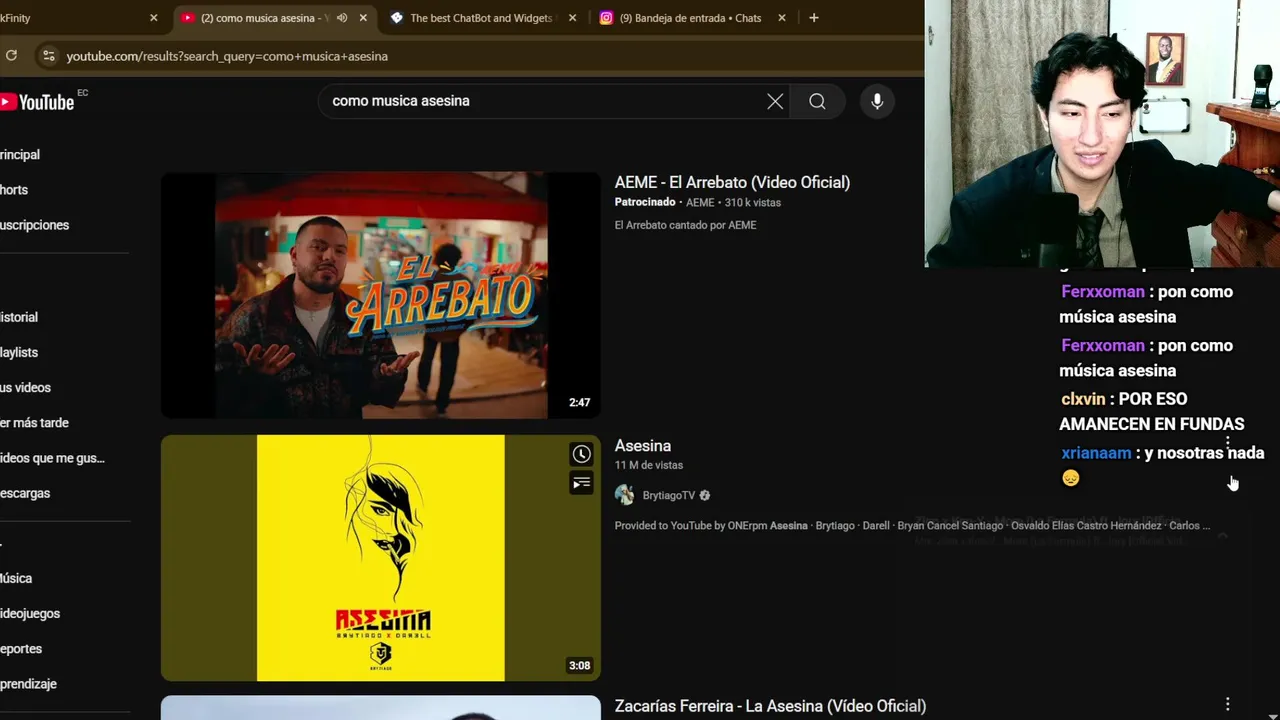This screenshot has width=1280, height=720.
Task: Submit the search with the magnifier button
Action: pyautogui.click(x=817, y=101)
